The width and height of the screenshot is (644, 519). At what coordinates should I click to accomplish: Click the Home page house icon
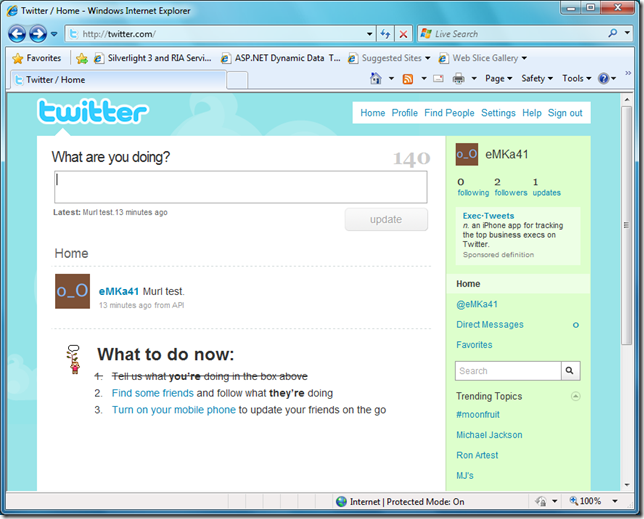[375, 78]
